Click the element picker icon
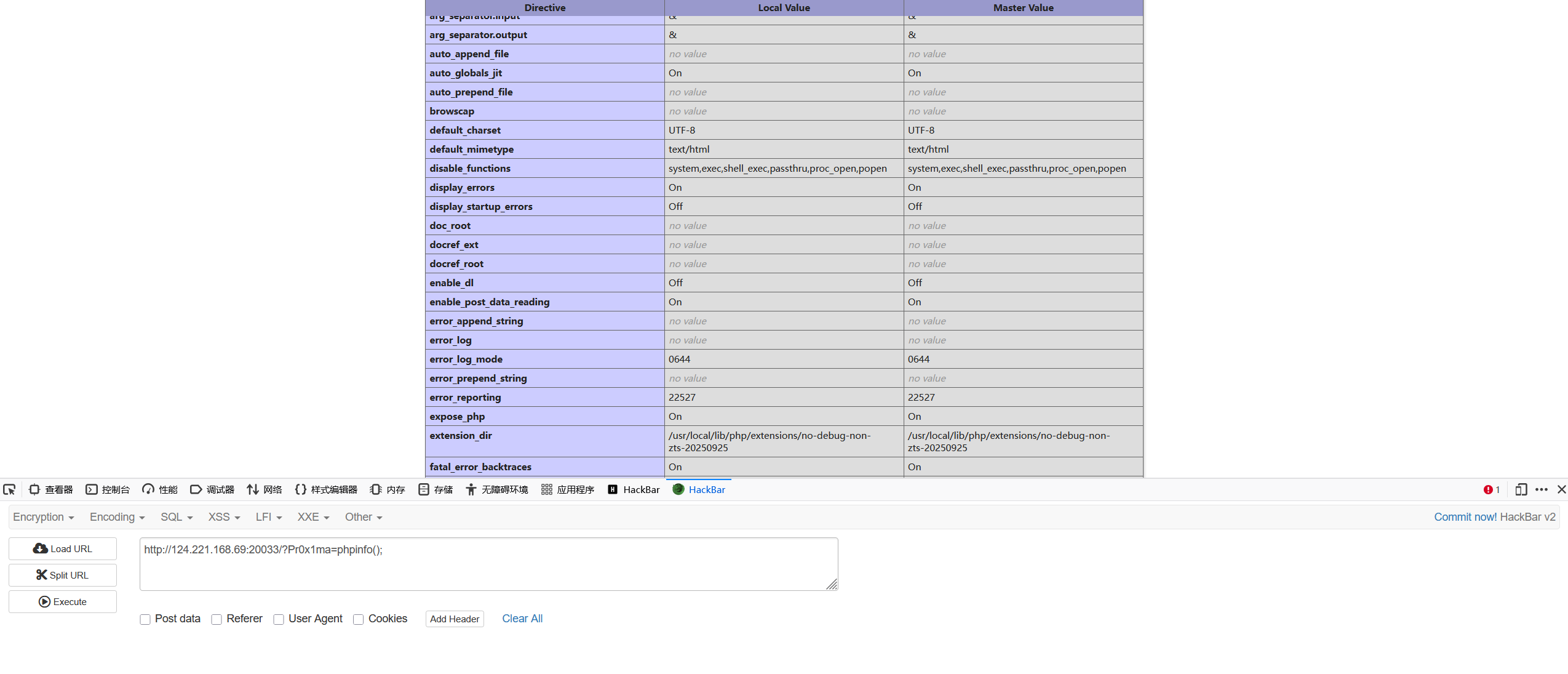This screenshot has height=674, width=1568. (9, 489)
